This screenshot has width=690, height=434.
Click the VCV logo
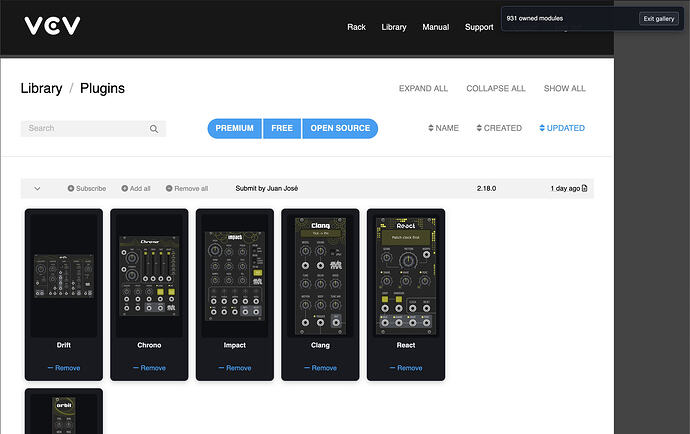[x=52, y=26]
